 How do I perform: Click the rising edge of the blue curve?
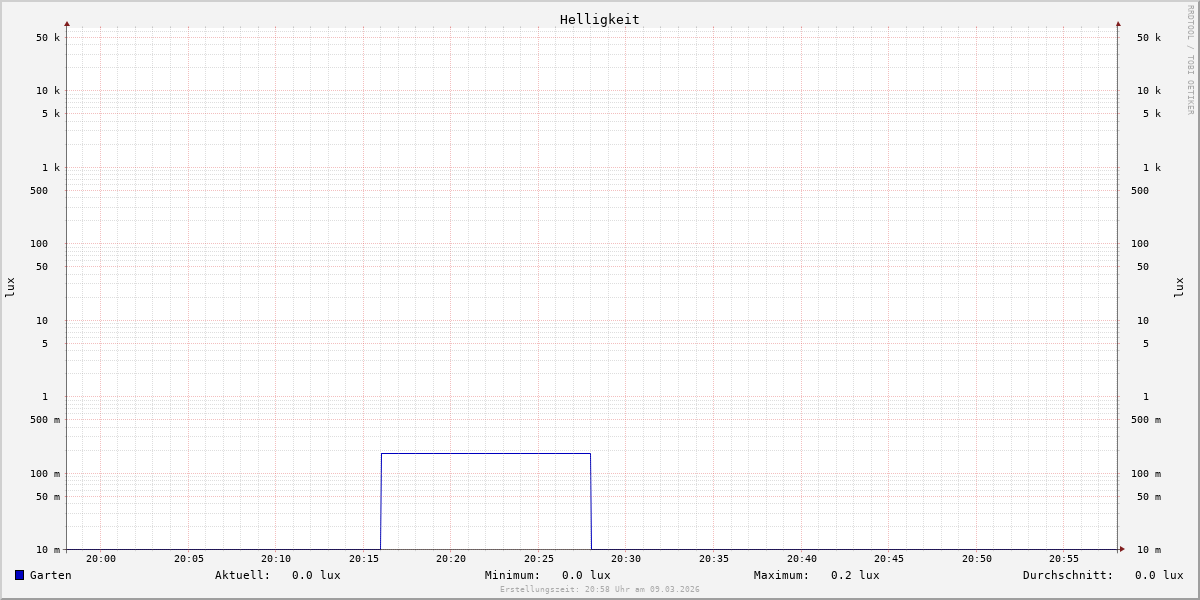[381, 501]
